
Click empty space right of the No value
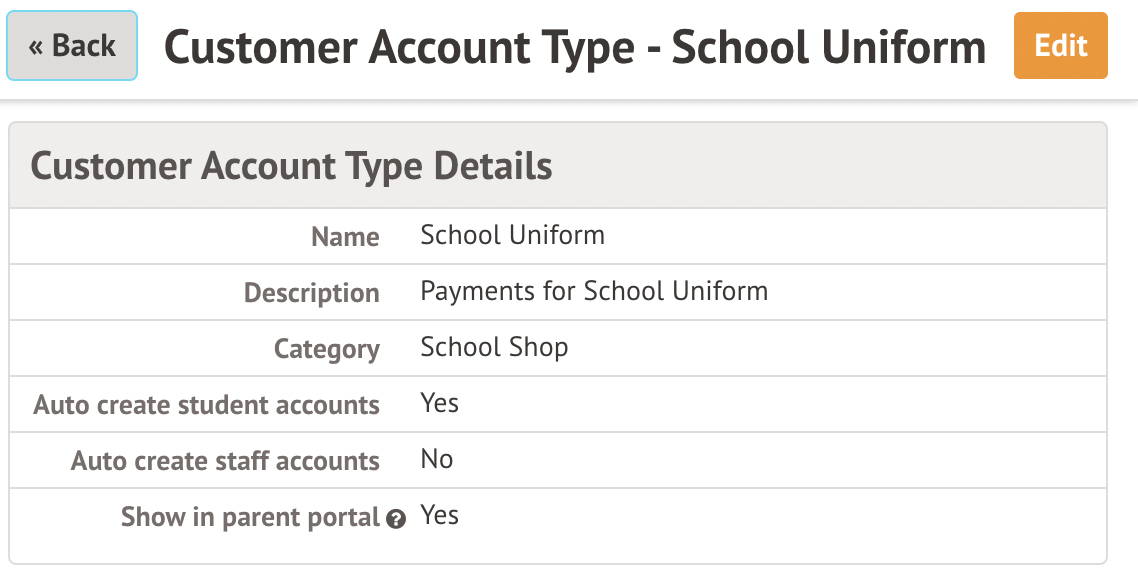760,460
